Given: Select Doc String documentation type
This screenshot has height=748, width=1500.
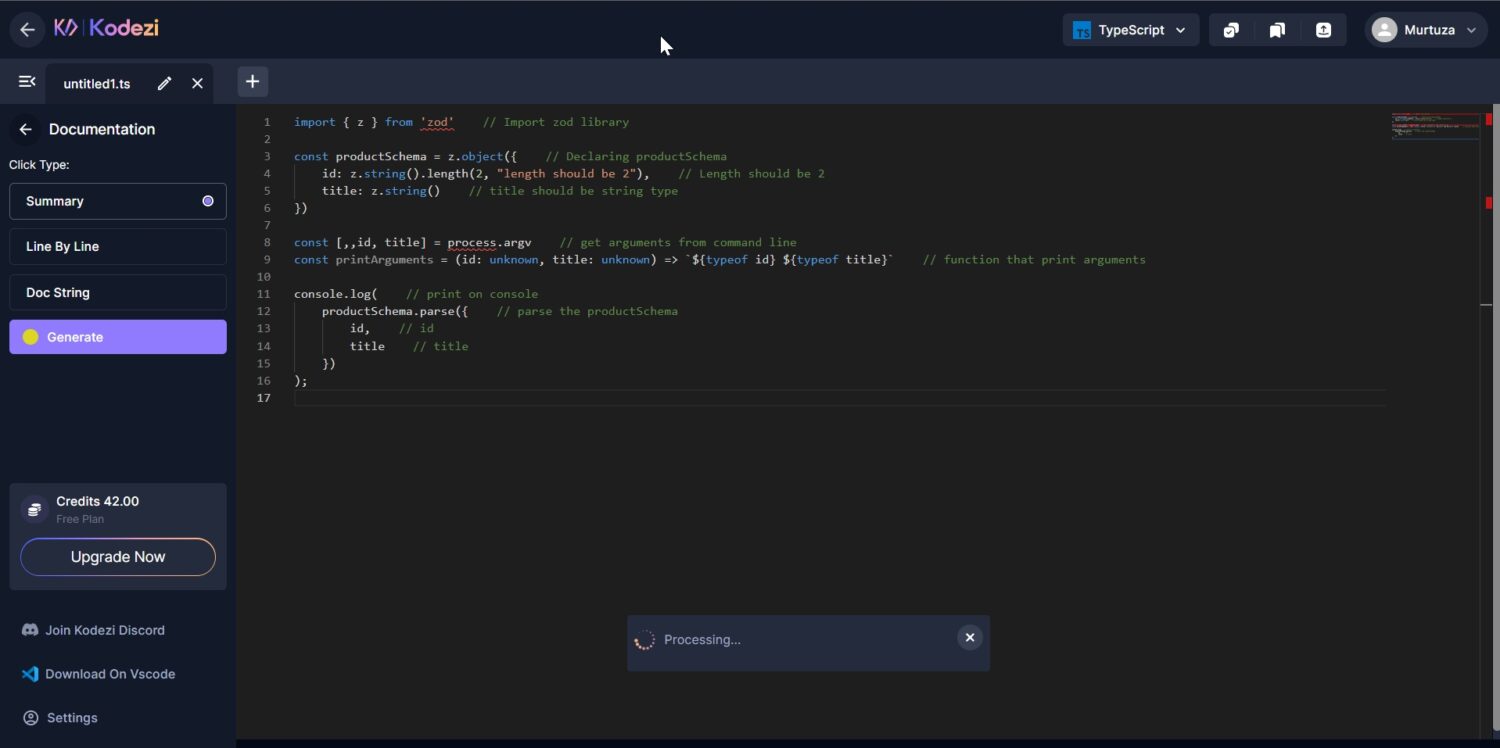Looking at the screenshot, I should 118,292.
